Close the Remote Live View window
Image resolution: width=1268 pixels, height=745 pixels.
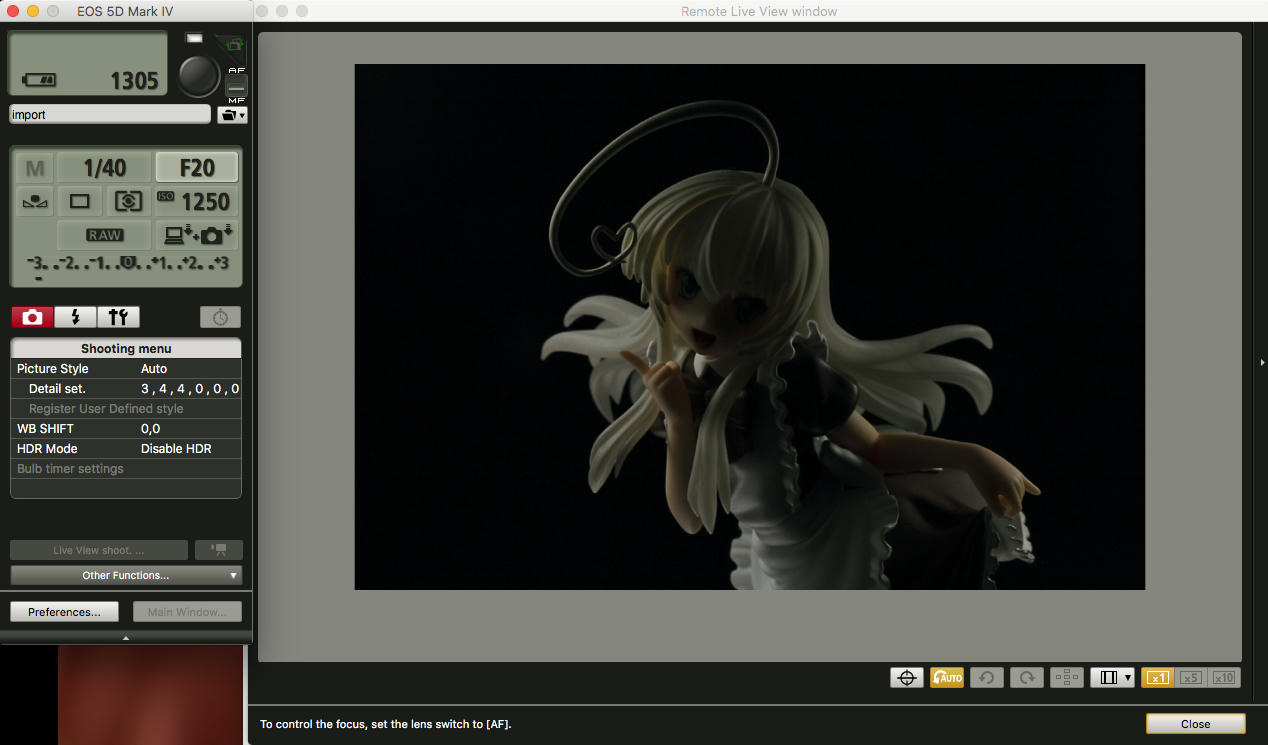[1195, 724]
